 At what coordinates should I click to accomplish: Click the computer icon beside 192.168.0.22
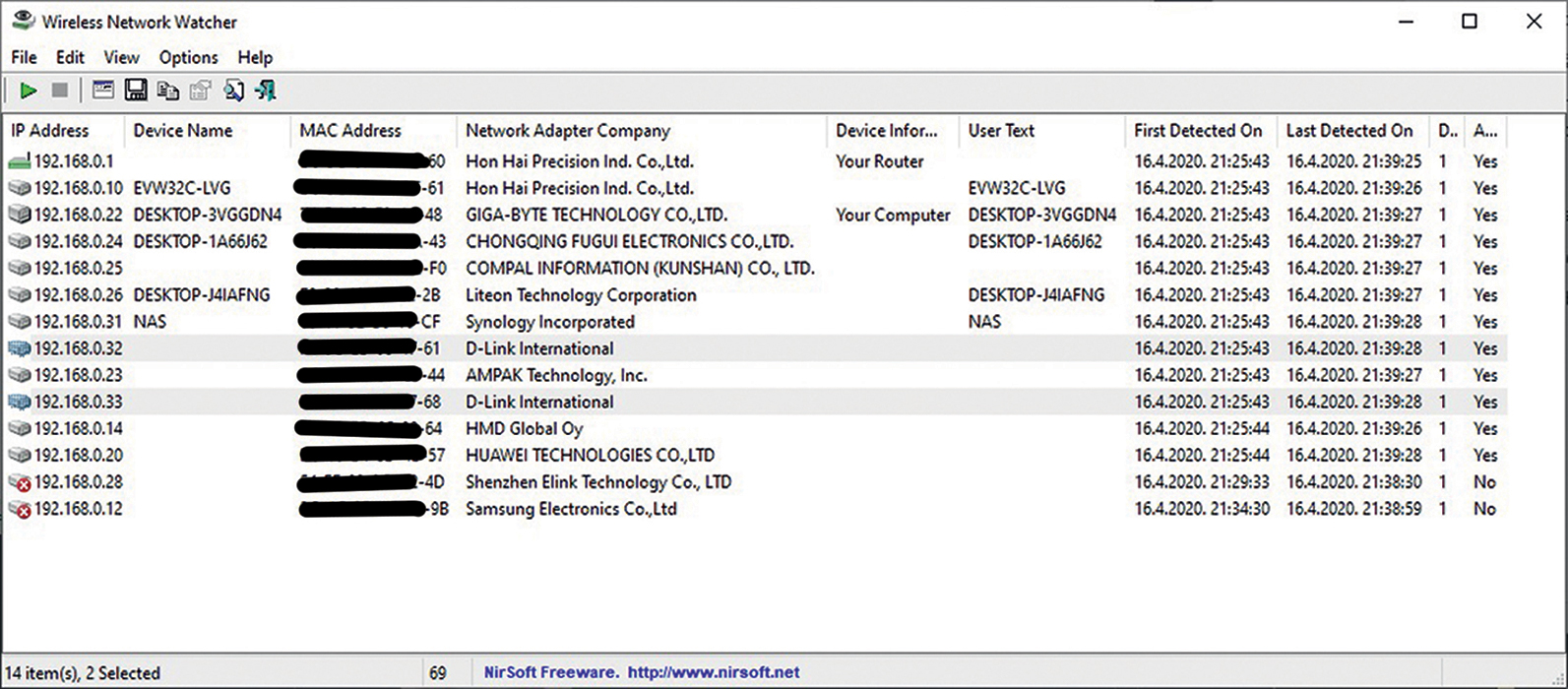pyautogui.click(x=20, y=215)
